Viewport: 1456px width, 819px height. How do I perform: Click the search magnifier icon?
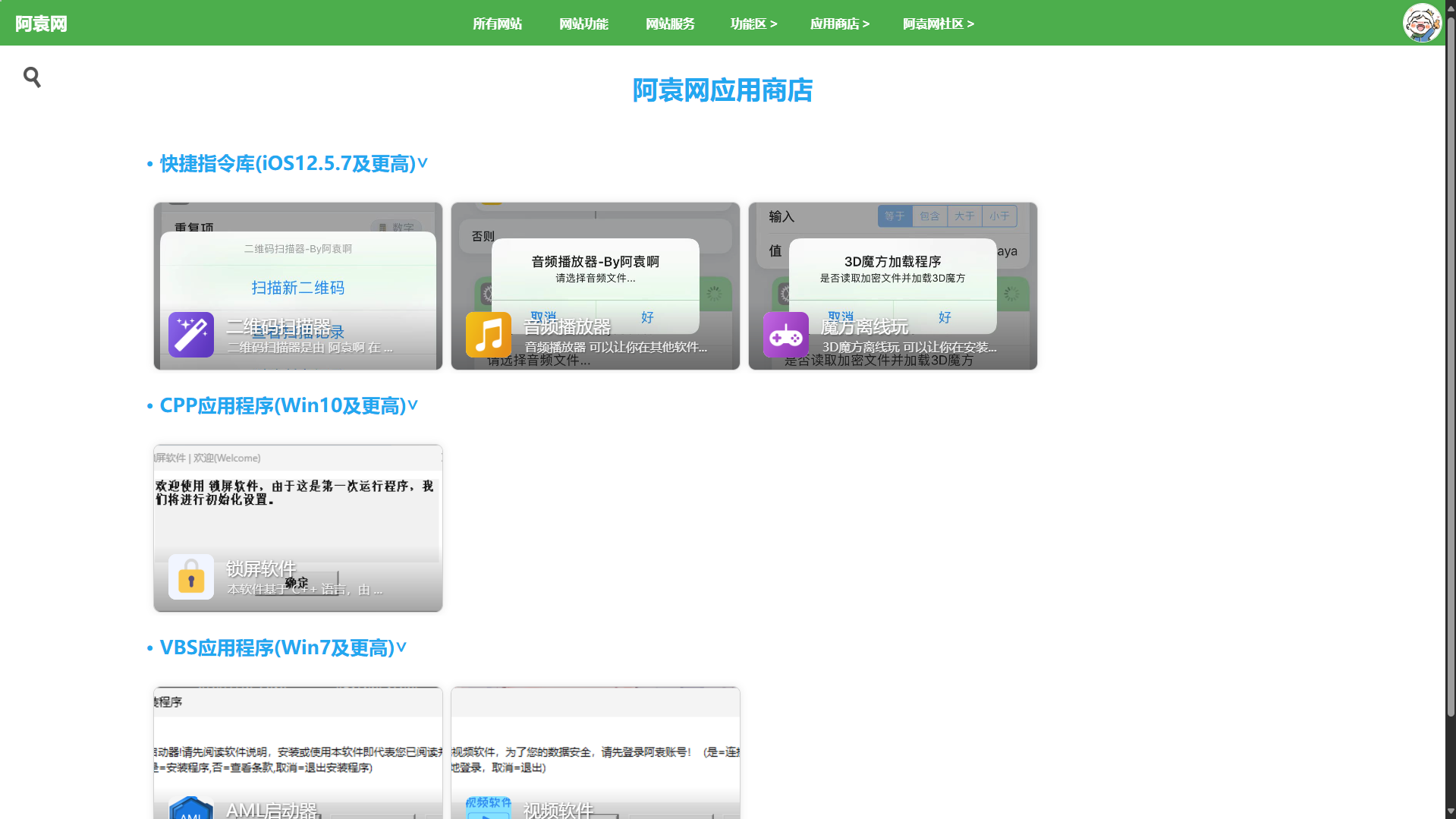tap(32, 77)
